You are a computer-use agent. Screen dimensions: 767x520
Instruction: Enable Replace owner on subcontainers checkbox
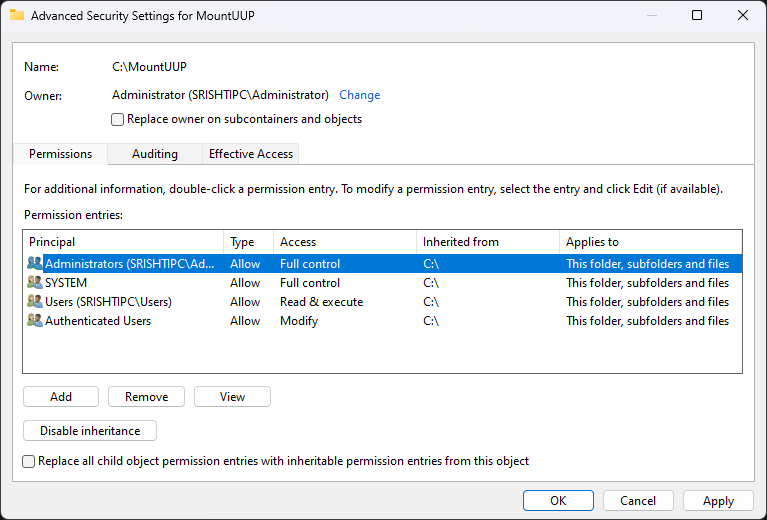(x=118, y=119)
